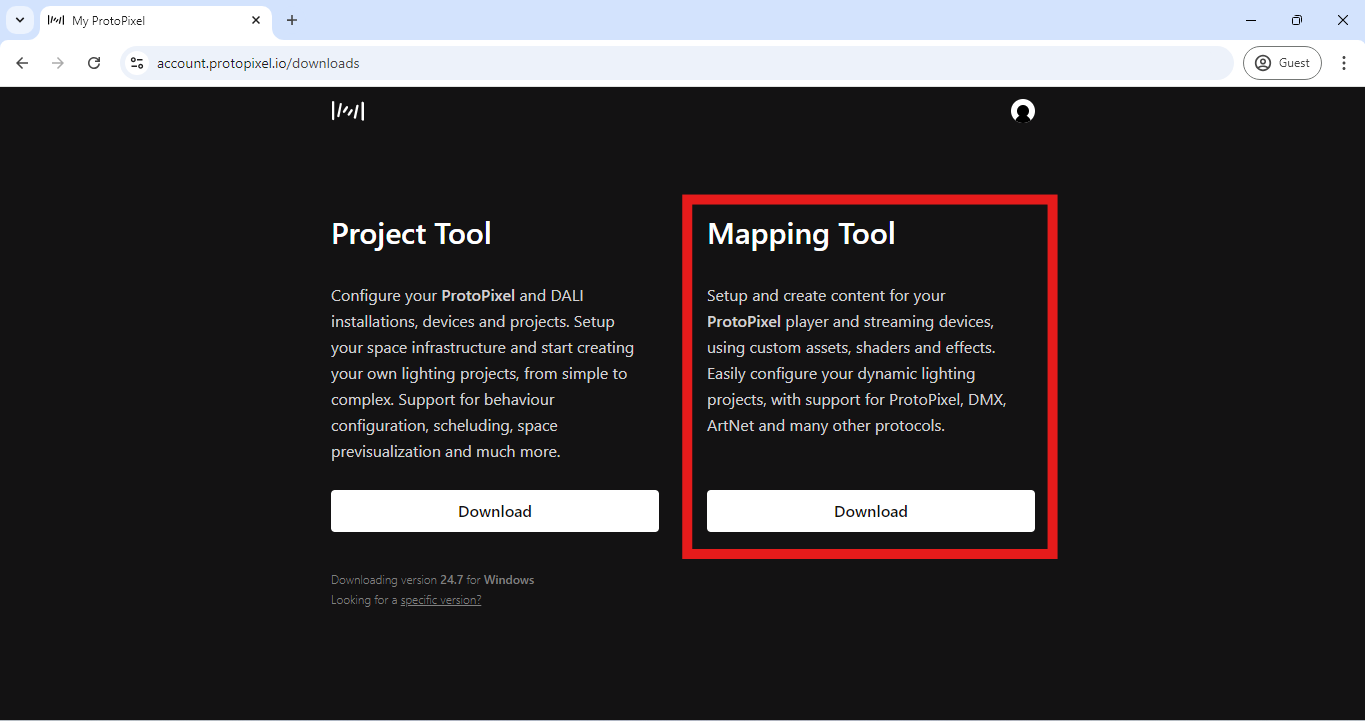Click the Project Tool heading

tap(410, 233)
